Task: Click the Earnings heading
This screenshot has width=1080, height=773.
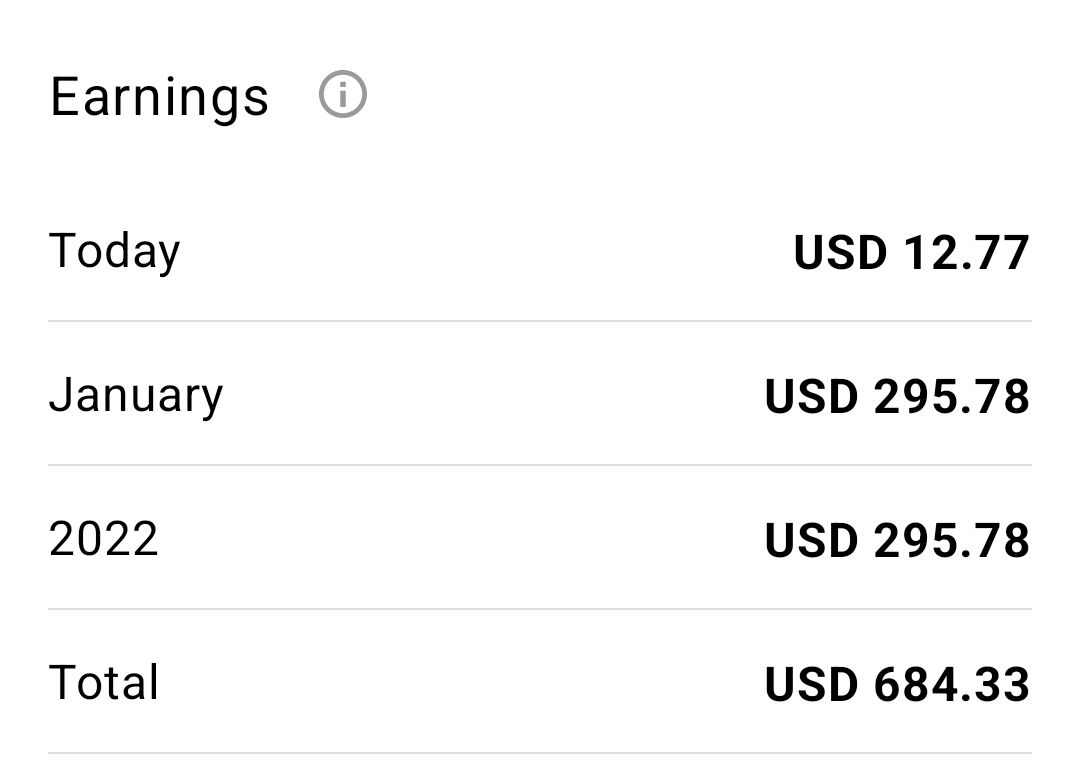Action: 159,99
